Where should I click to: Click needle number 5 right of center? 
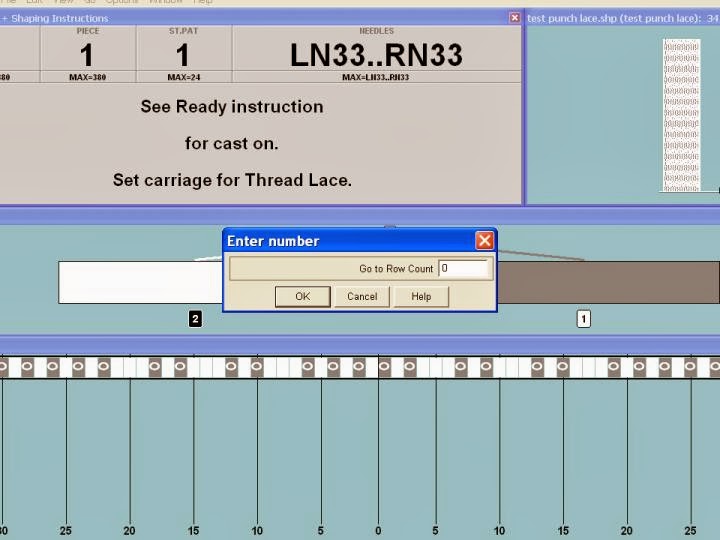[435, 531]
